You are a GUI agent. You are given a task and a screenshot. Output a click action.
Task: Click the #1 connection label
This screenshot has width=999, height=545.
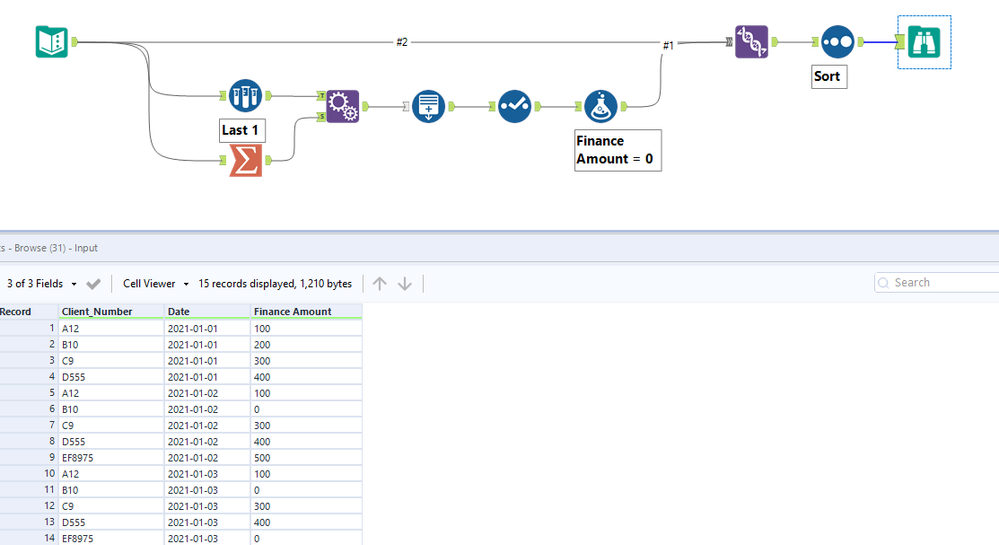pos(668,45)
